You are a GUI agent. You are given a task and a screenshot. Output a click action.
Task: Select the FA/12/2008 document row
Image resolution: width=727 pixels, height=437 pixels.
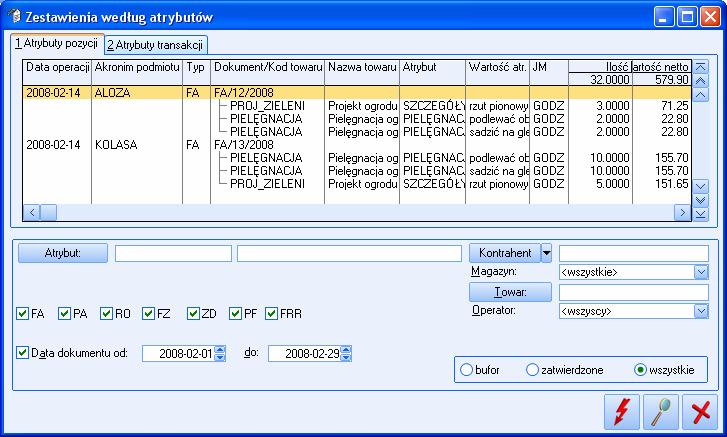point(357,92)
